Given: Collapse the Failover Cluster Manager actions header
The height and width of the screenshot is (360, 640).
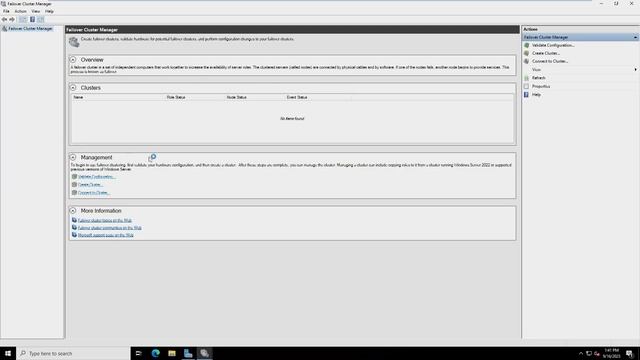Looking at the screenshot, I should pos(635,37).
